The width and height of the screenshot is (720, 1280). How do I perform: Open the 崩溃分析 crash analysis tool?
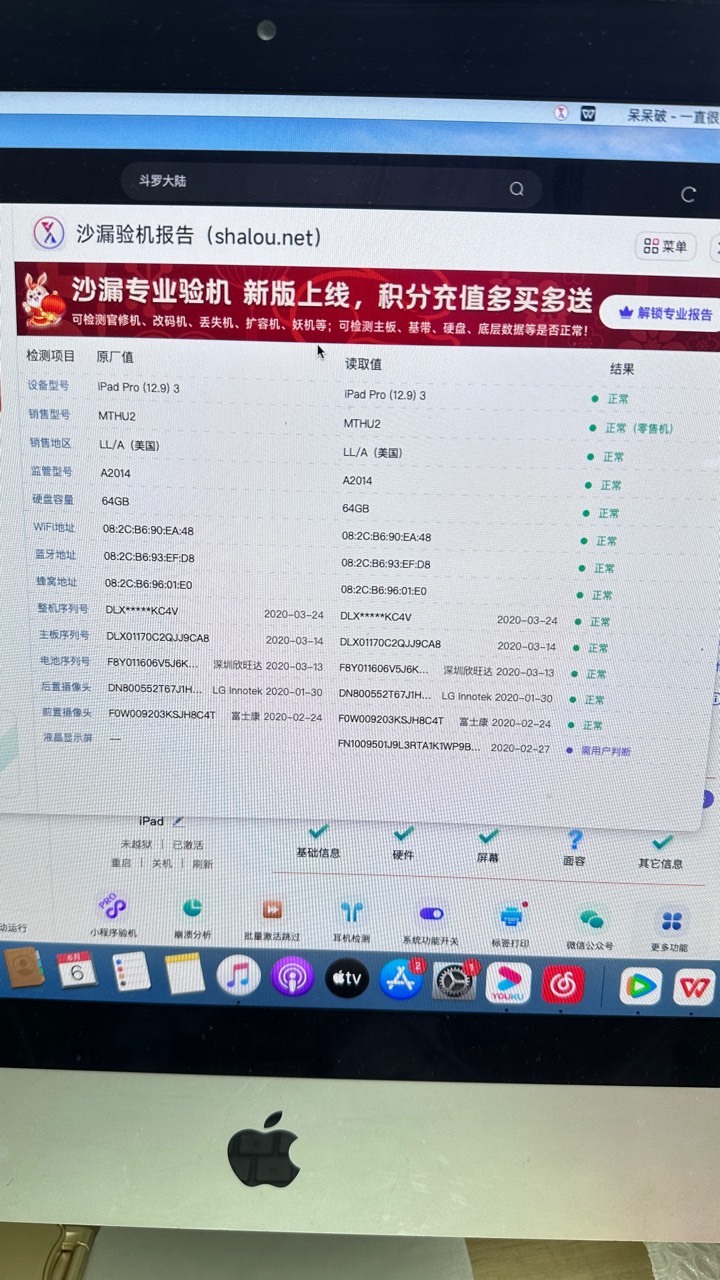pyautogui.click(x=192, y=908)
